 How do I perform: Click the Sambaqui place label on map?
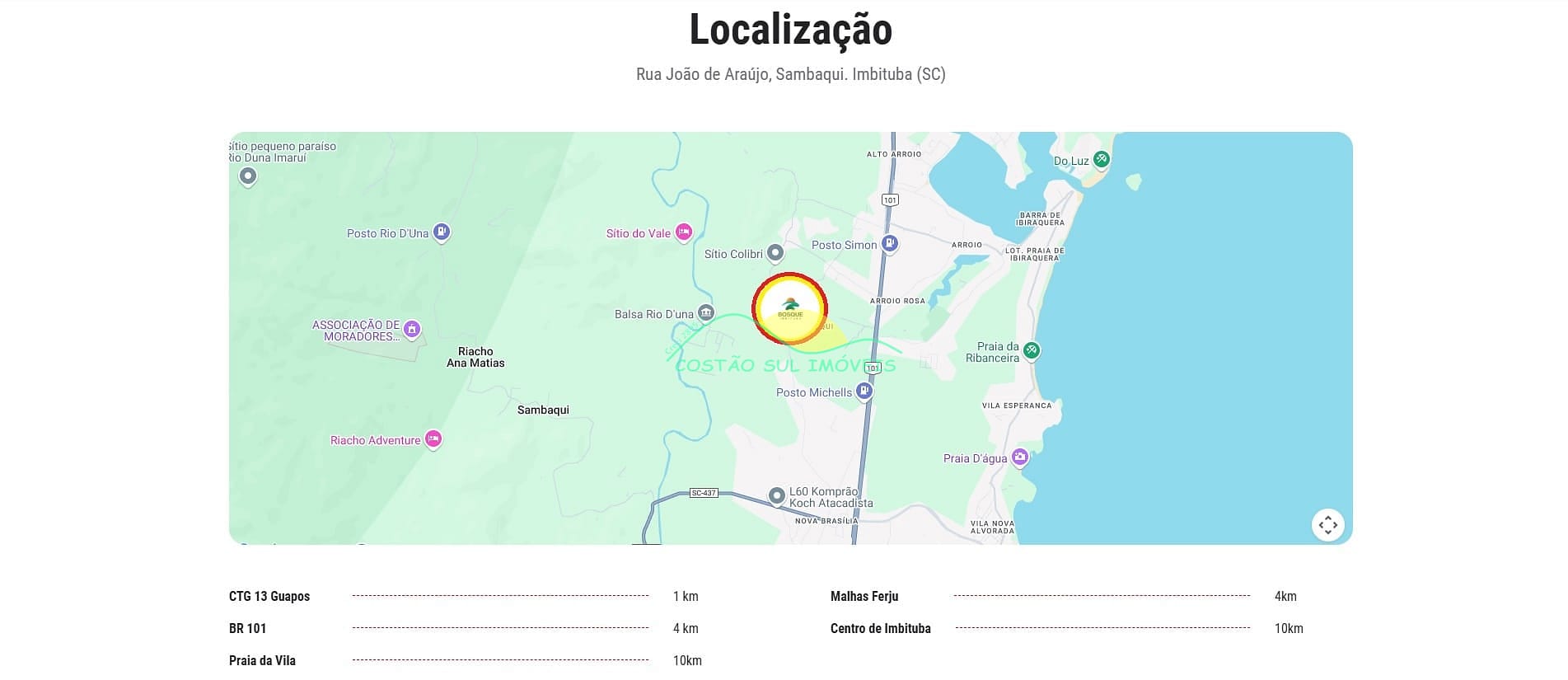click(x=543, y=410)
